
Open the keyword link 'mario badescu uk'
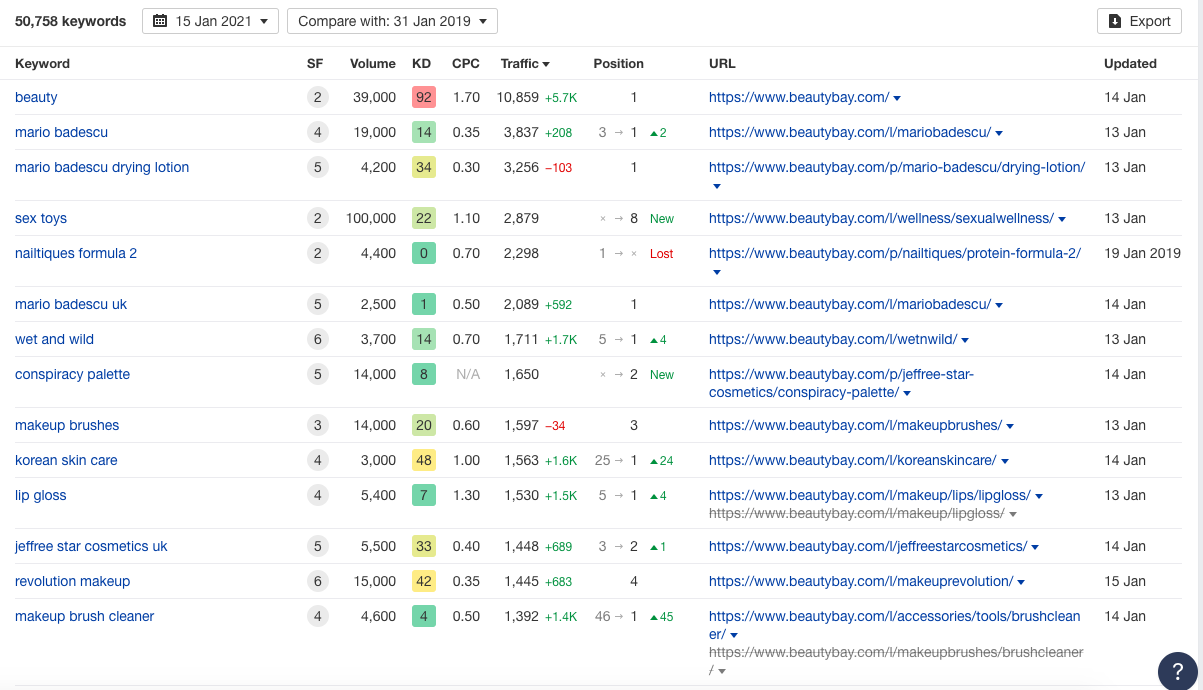point(71,304)
